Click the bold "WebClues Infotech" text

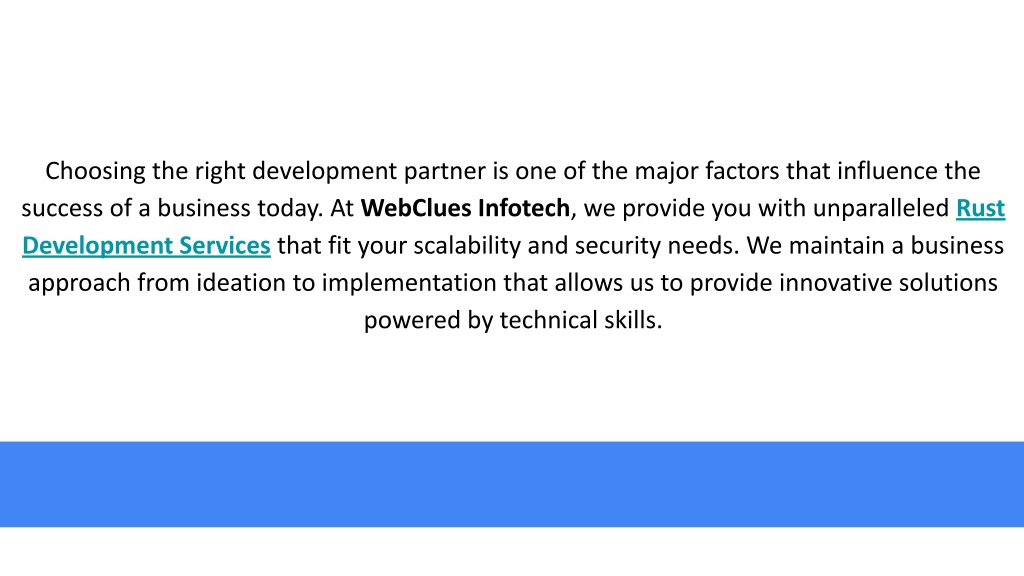[465, 208]
